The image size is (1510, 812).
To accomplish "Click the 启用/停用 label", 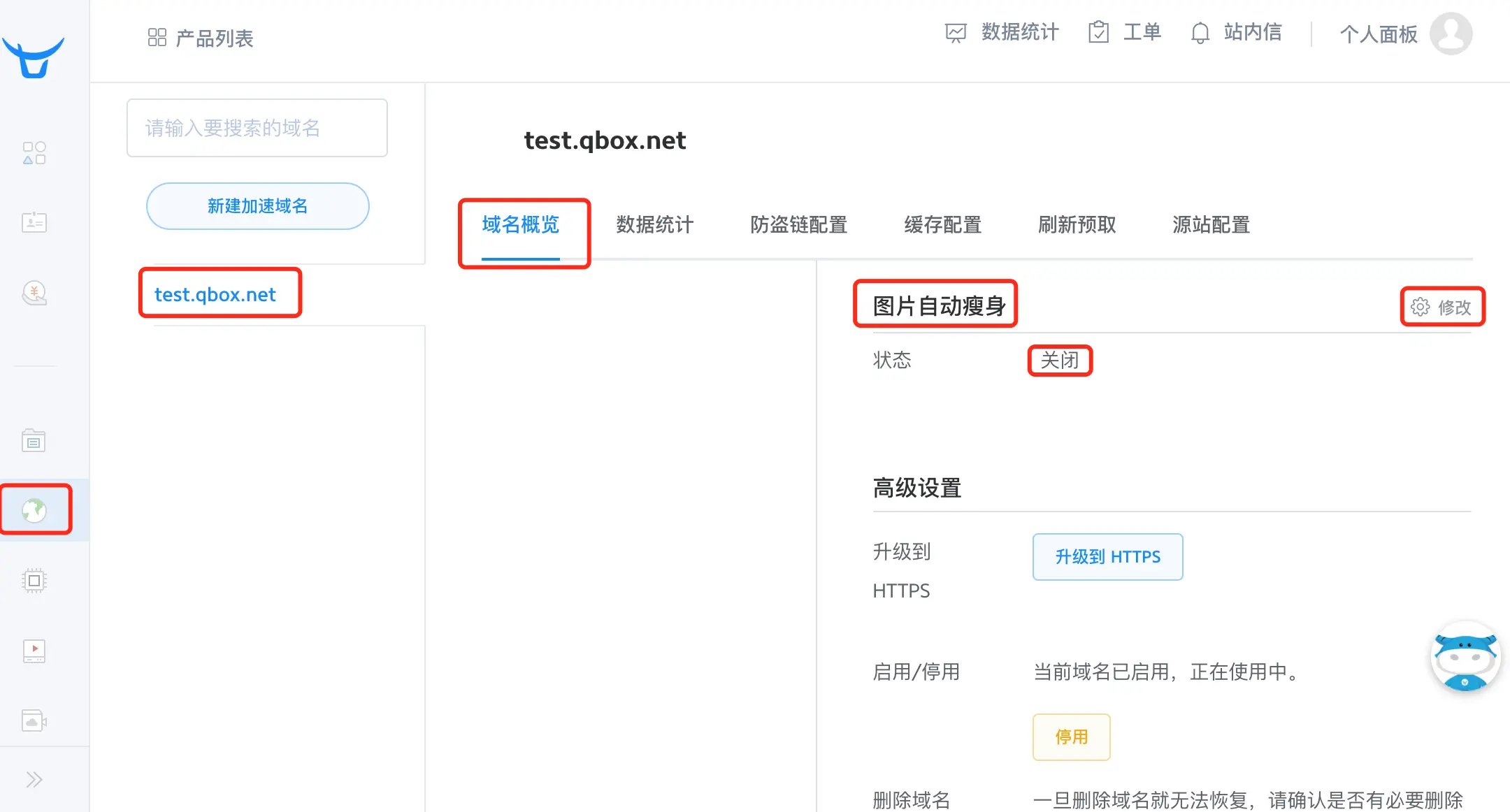I will pyautogui.click(x=916, y=672).
